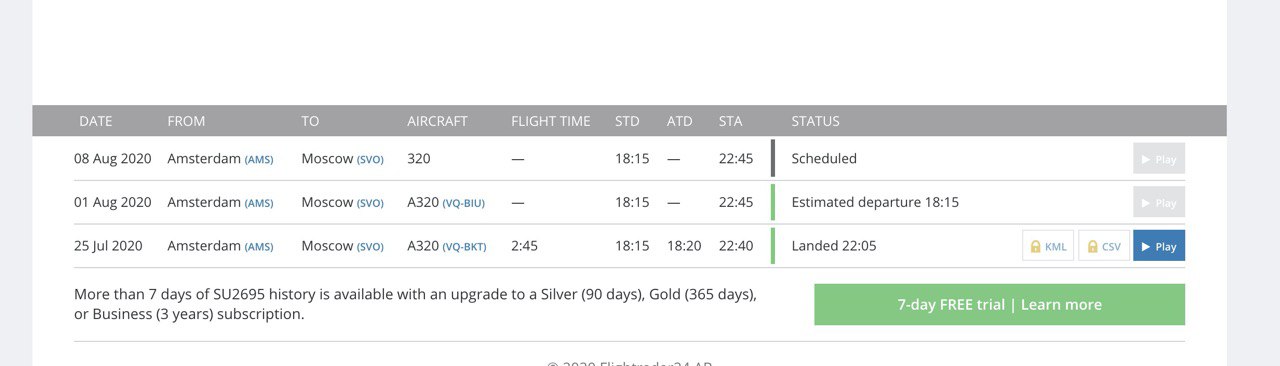Open AMS airport link in 25 Jul row
This screenshot has width=1280, height=366.
tap(259, 247)
